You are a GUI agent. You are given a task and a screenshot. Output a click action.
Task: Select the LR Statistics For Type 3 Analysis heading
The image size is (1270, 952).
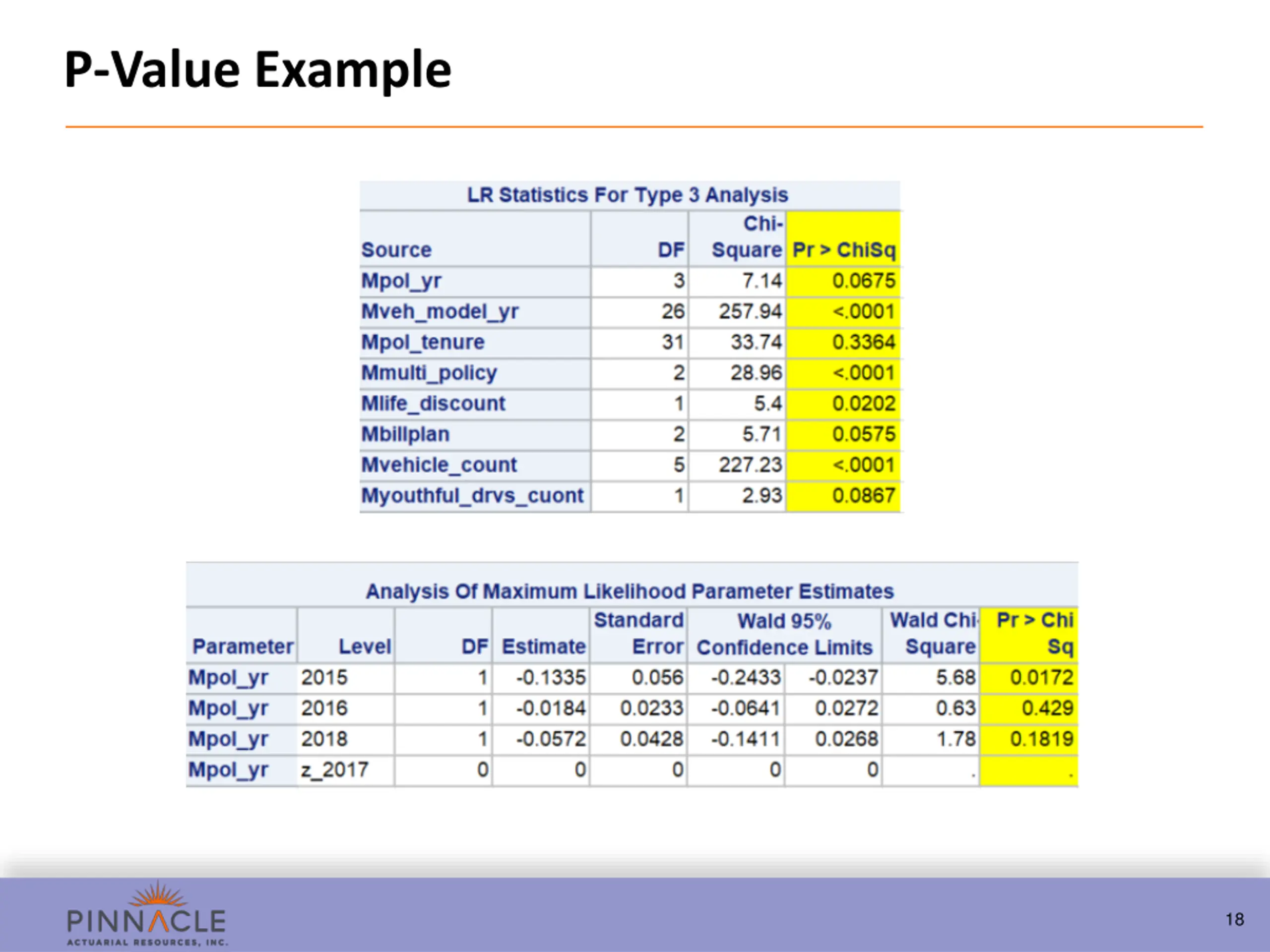[628, 195]
